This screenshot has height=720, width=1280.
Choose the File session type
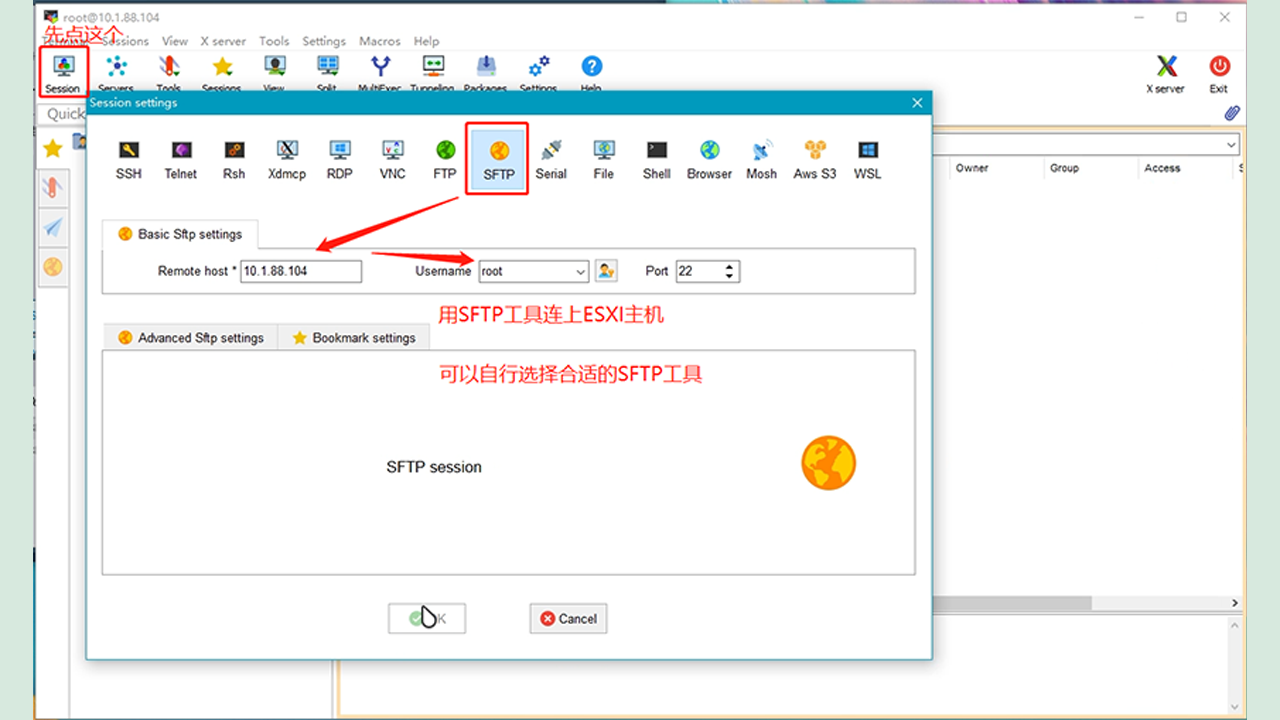(604, 160)
